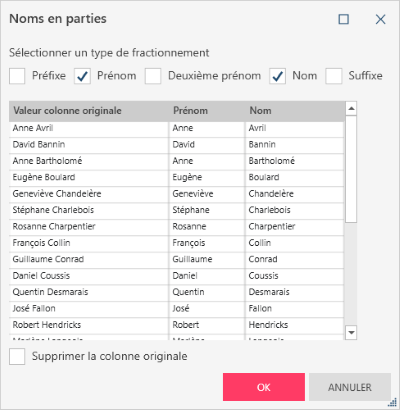Close the Noms en parties dialog
The width and height of the screenshot is (400, 410).
coord(380,19)
